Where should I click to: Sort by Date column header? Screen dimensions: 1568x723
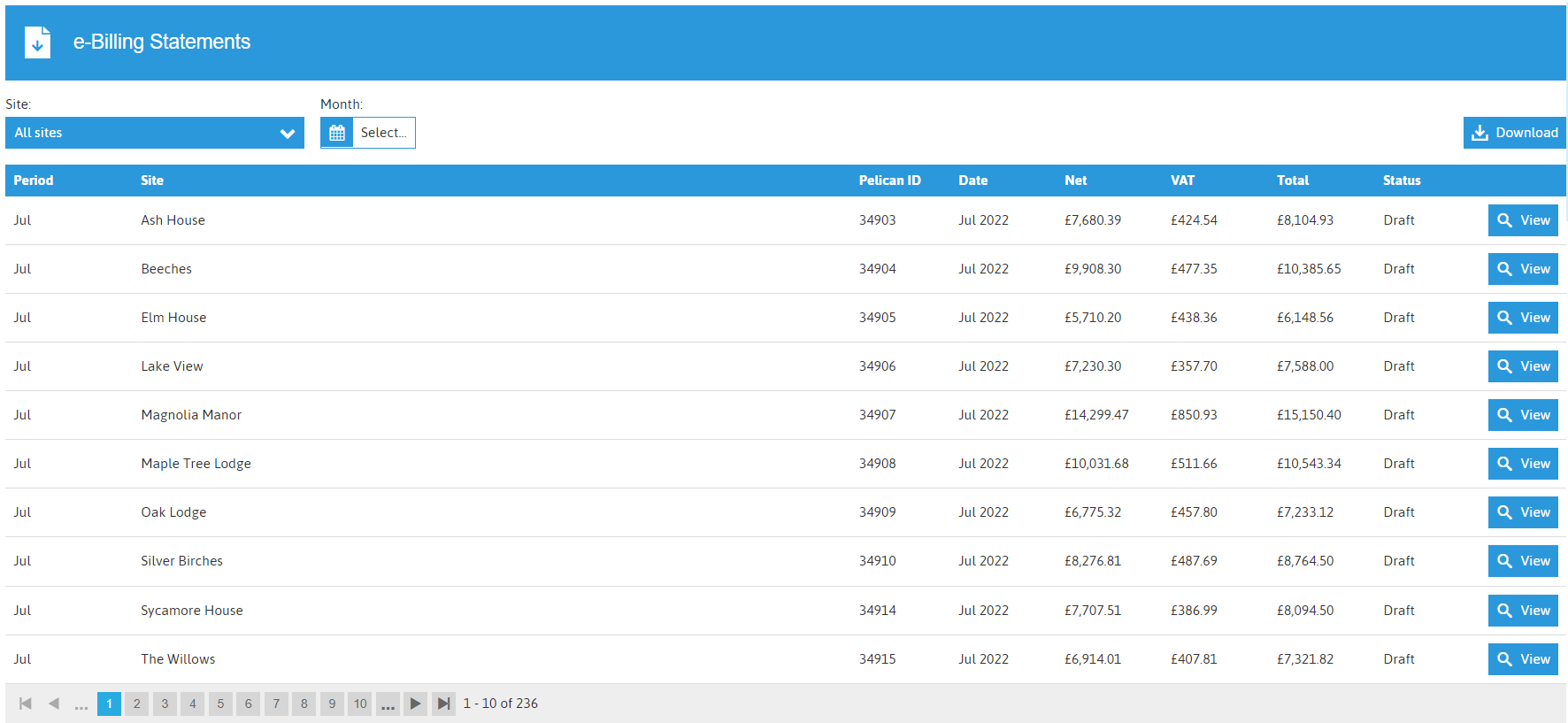(973, 181)
